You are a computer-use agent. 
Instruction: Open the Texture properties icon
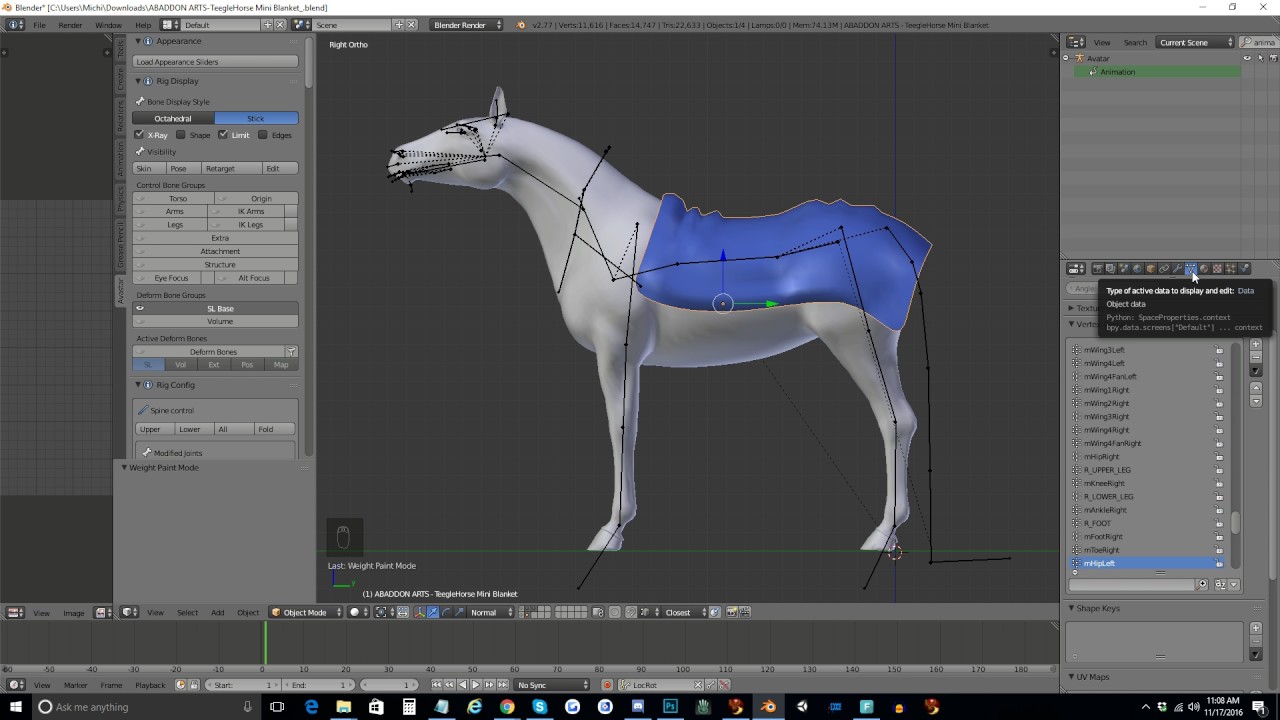click(x=1217, y=268)
